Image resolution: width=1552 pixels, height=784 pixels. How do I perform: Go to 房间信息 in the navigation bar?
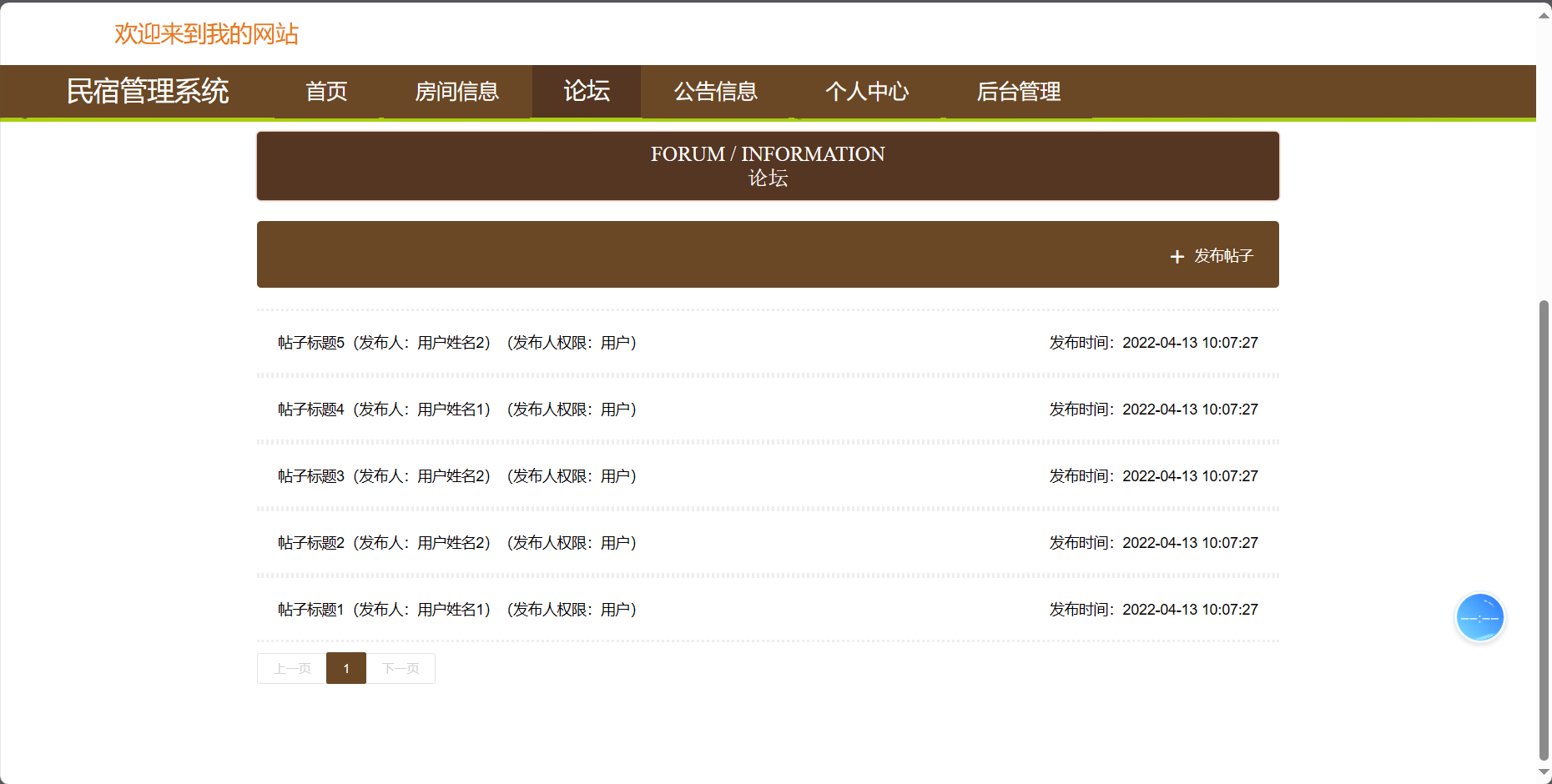point(456,92)
